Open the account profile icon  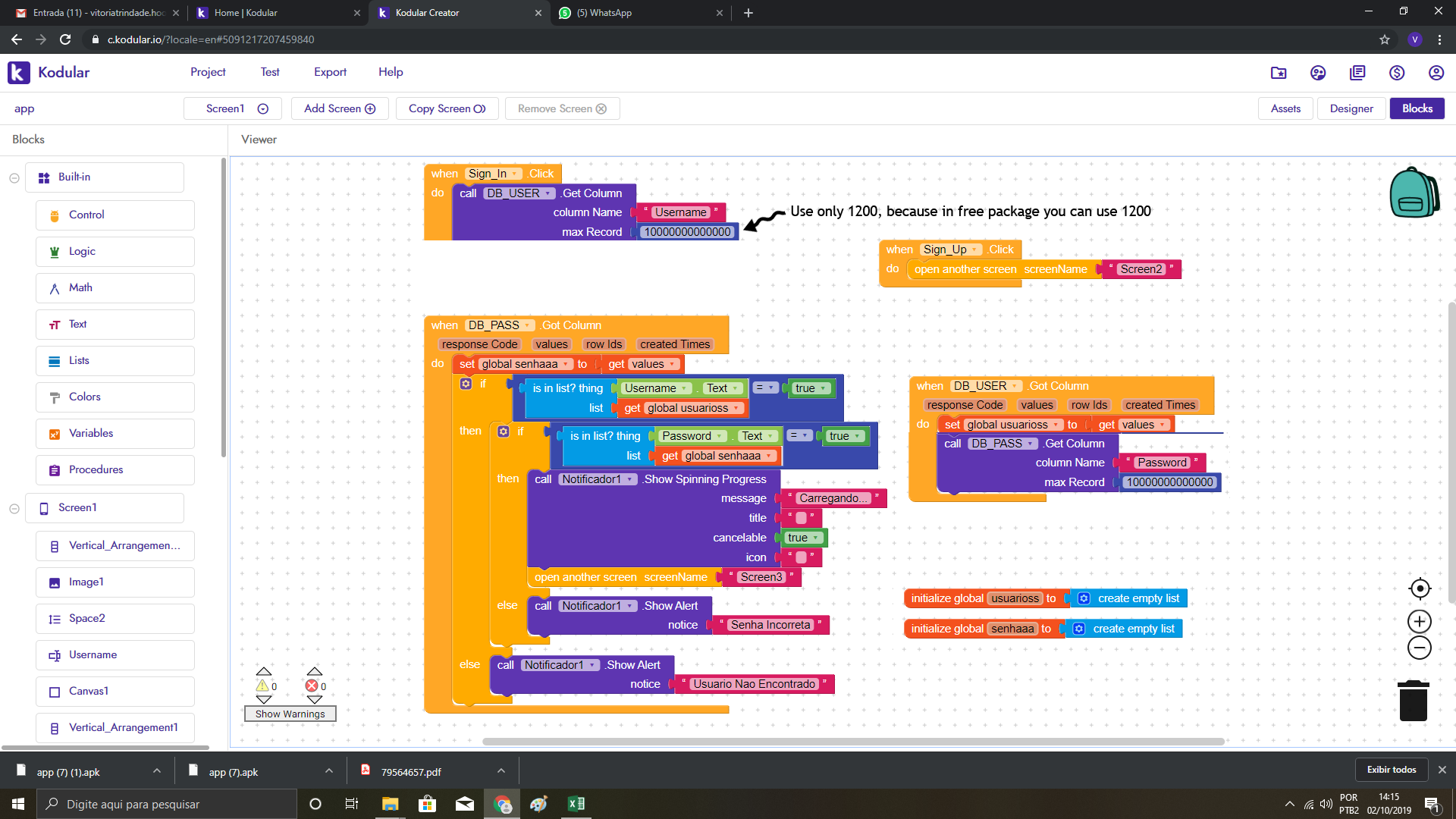tap(1436, 73)
